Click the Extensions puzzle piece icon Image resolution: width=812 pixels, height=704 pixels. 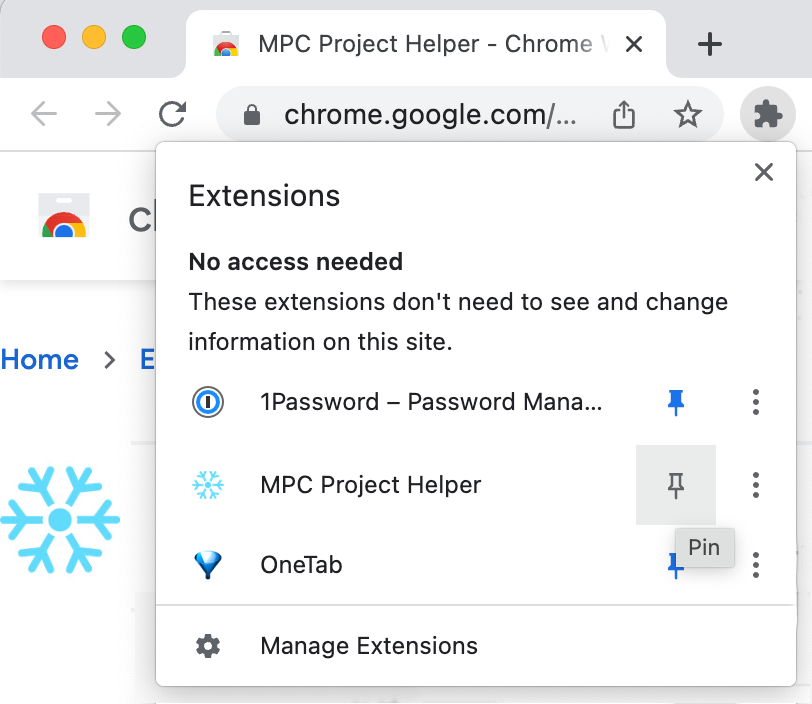click(767, 115)
